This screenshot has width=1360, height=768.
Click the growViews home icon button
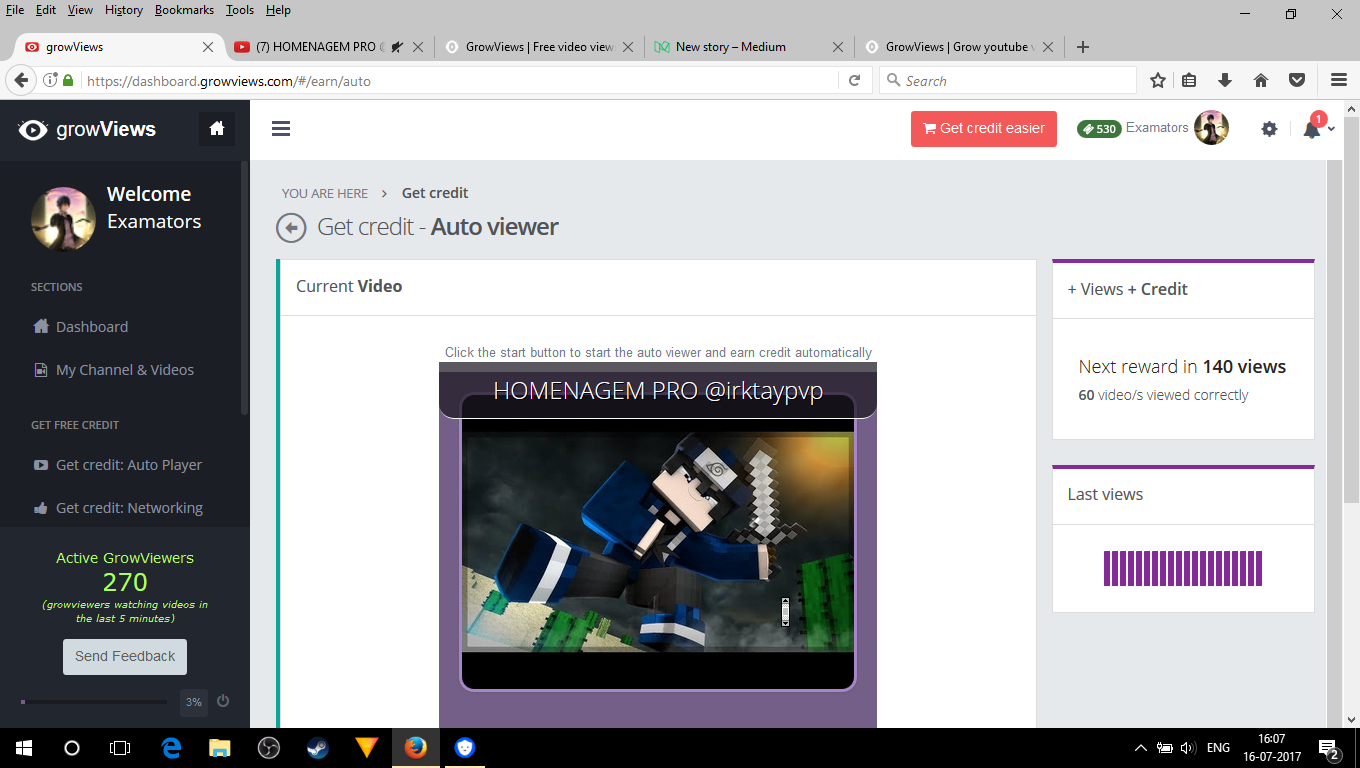(217, 129)
